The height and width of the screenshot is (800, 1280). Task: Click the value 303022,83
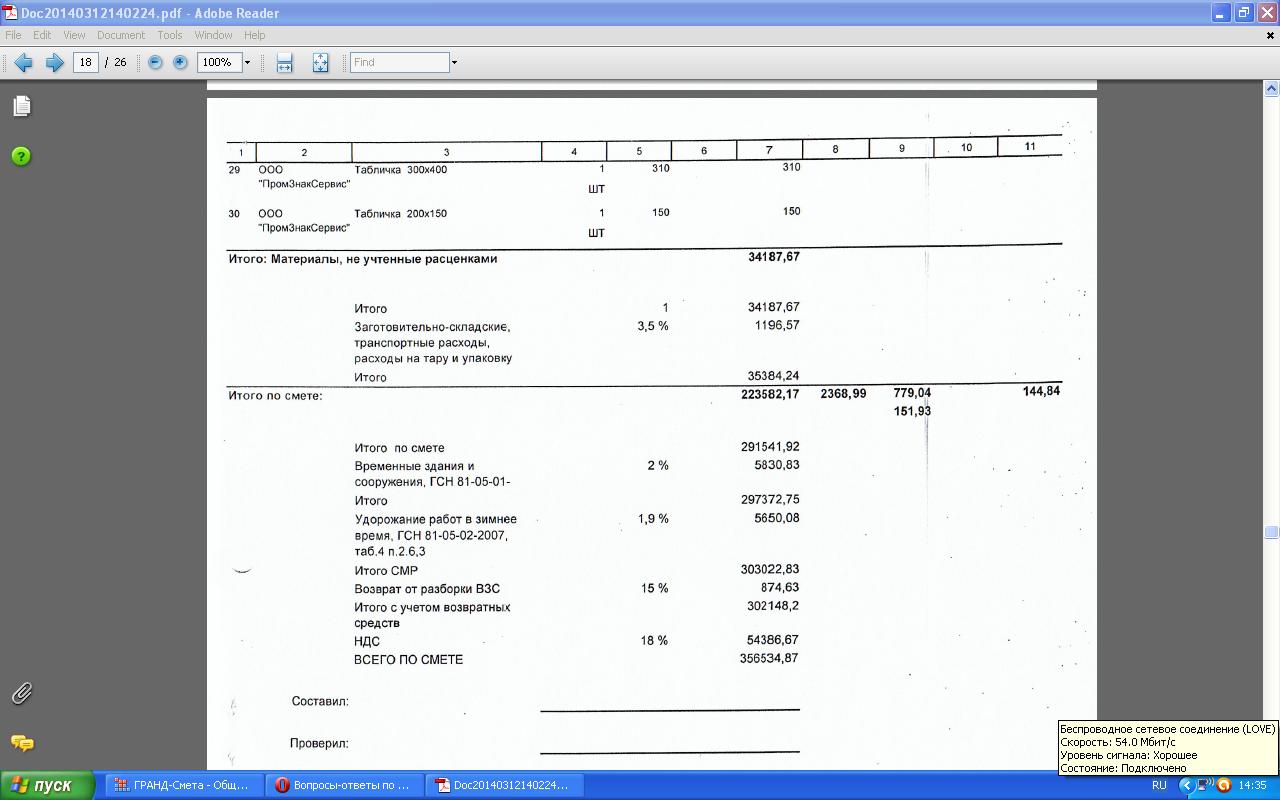click(x=770, y=569)
